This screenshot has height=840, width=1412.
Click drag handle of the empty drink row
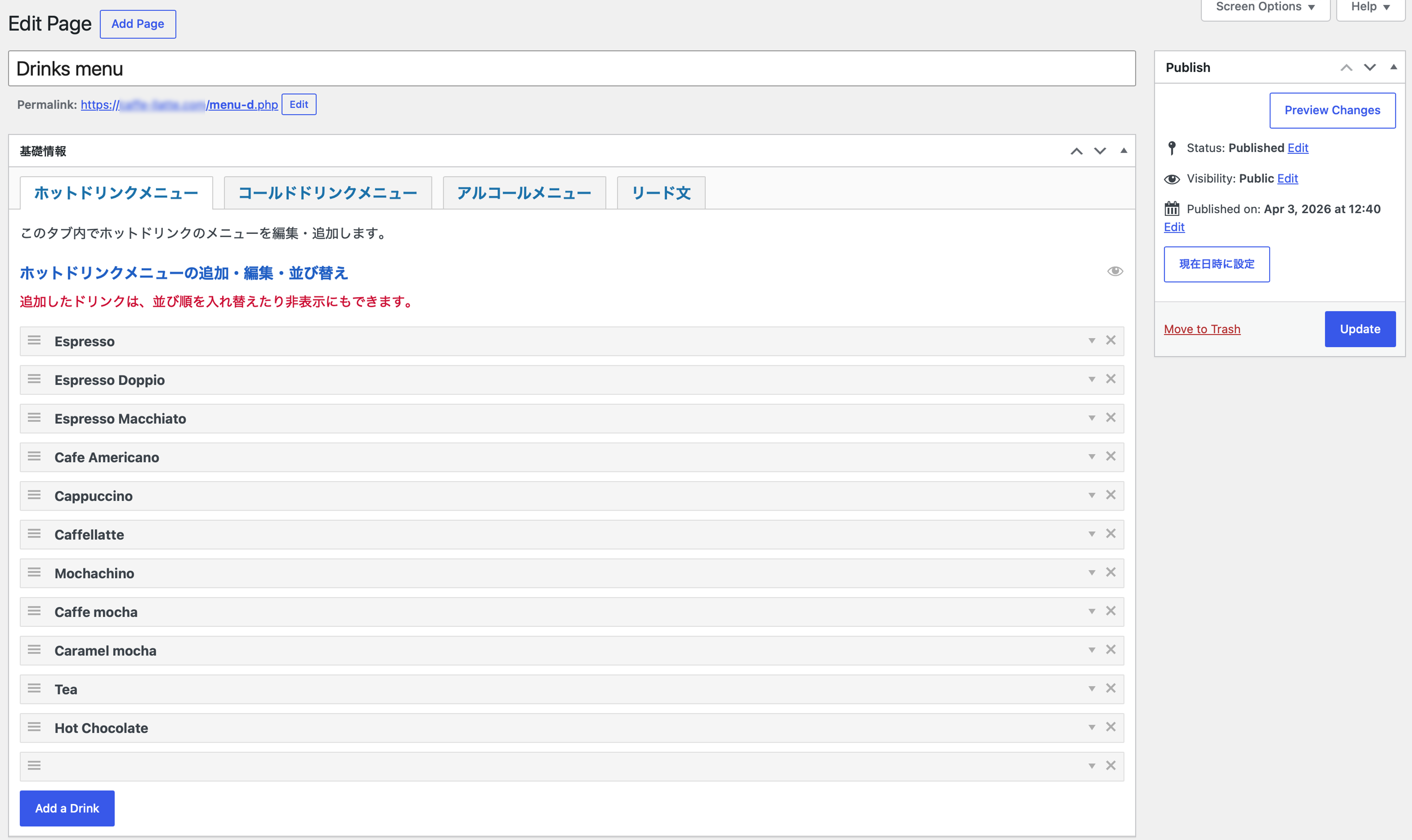[x=34, y=766]
